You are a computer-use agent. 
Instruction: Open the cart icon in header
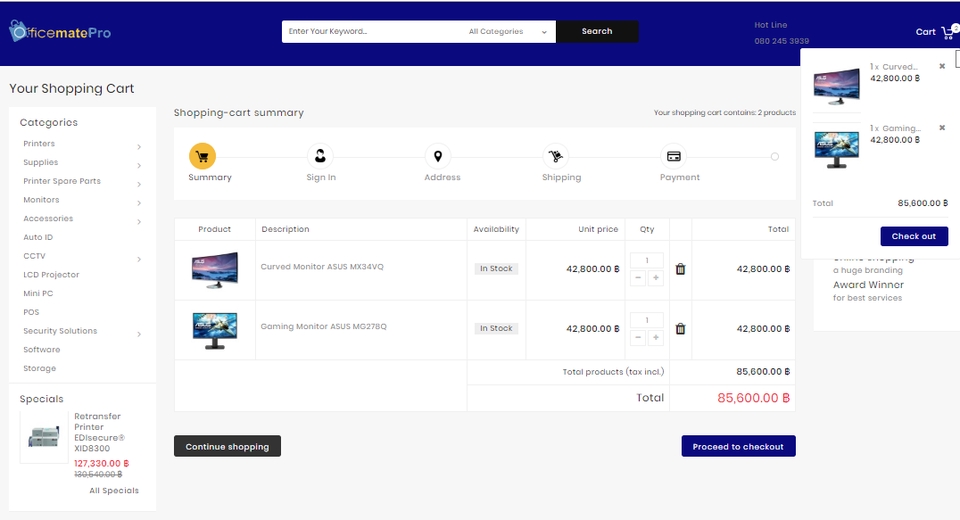[949, 31]
